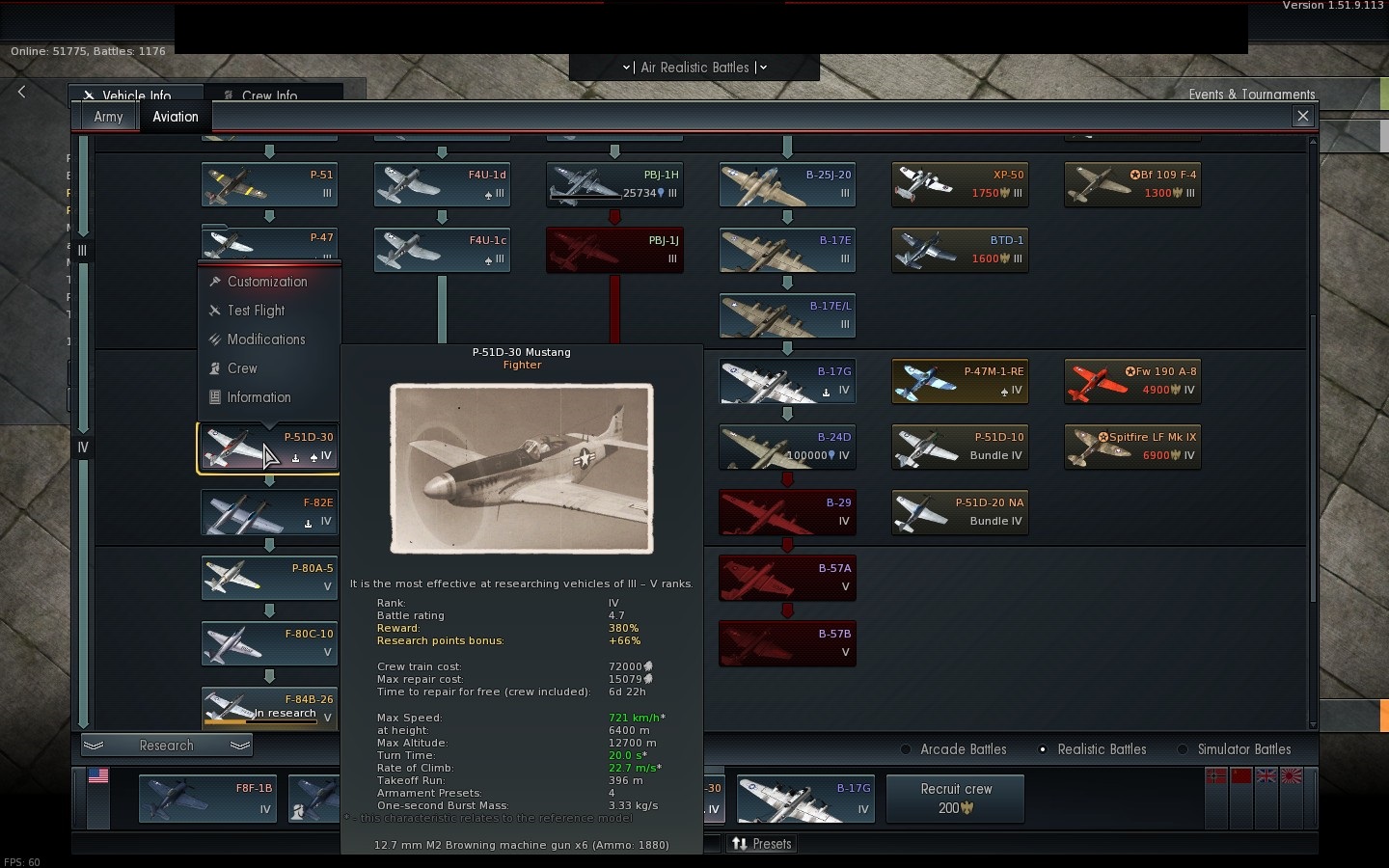
Task: Open Events & Tournaments link
Action: coord(1252,95)
